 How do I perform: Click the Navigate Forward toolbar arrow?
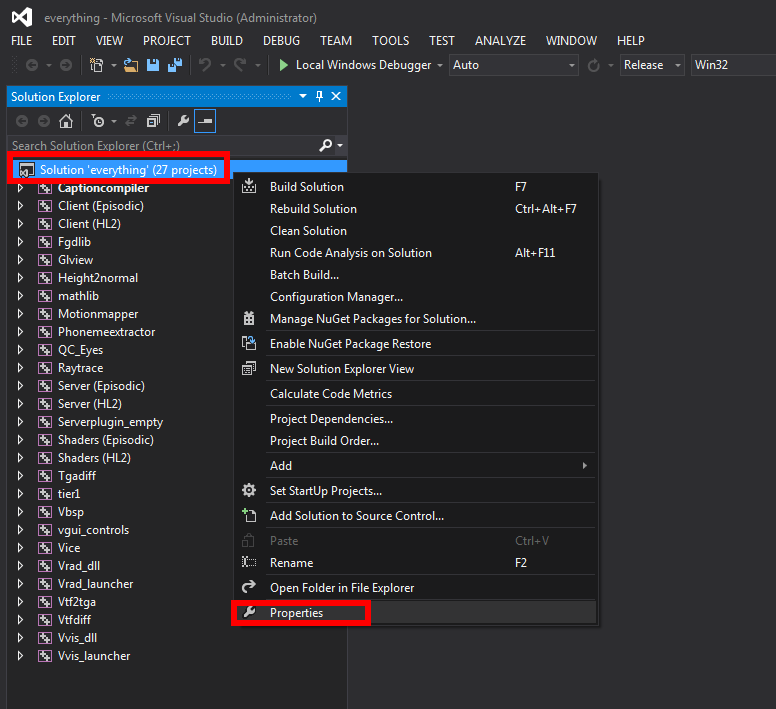66,65
